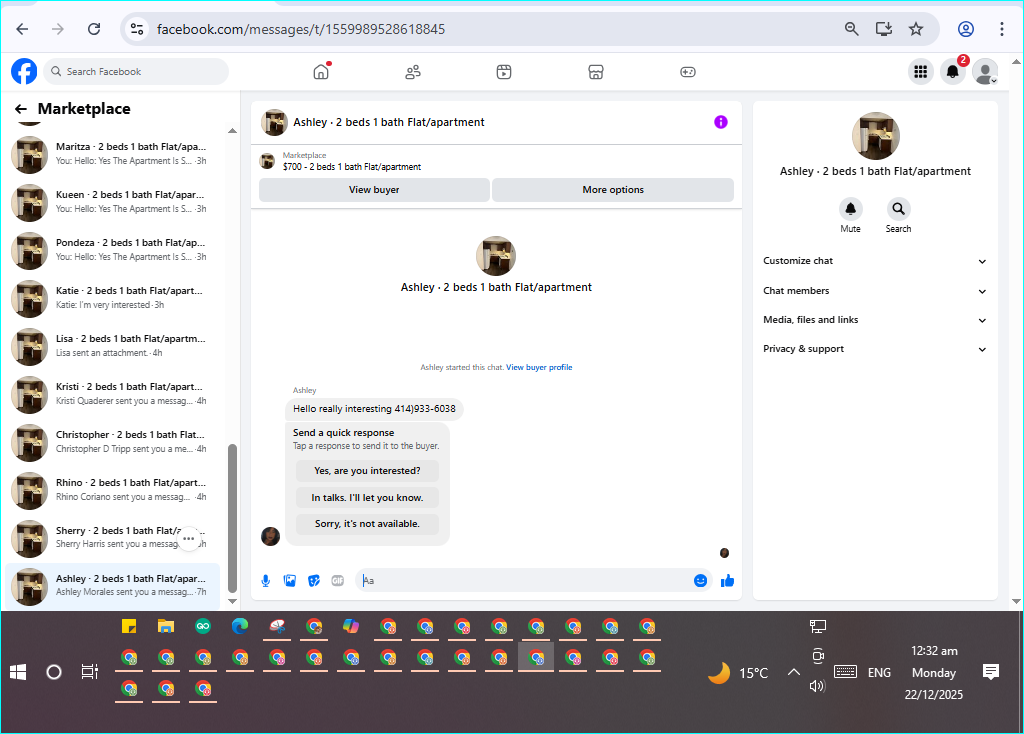Open Lisa conversation in list
This screenshot has height=734, width=1024.
coord(112,346)
